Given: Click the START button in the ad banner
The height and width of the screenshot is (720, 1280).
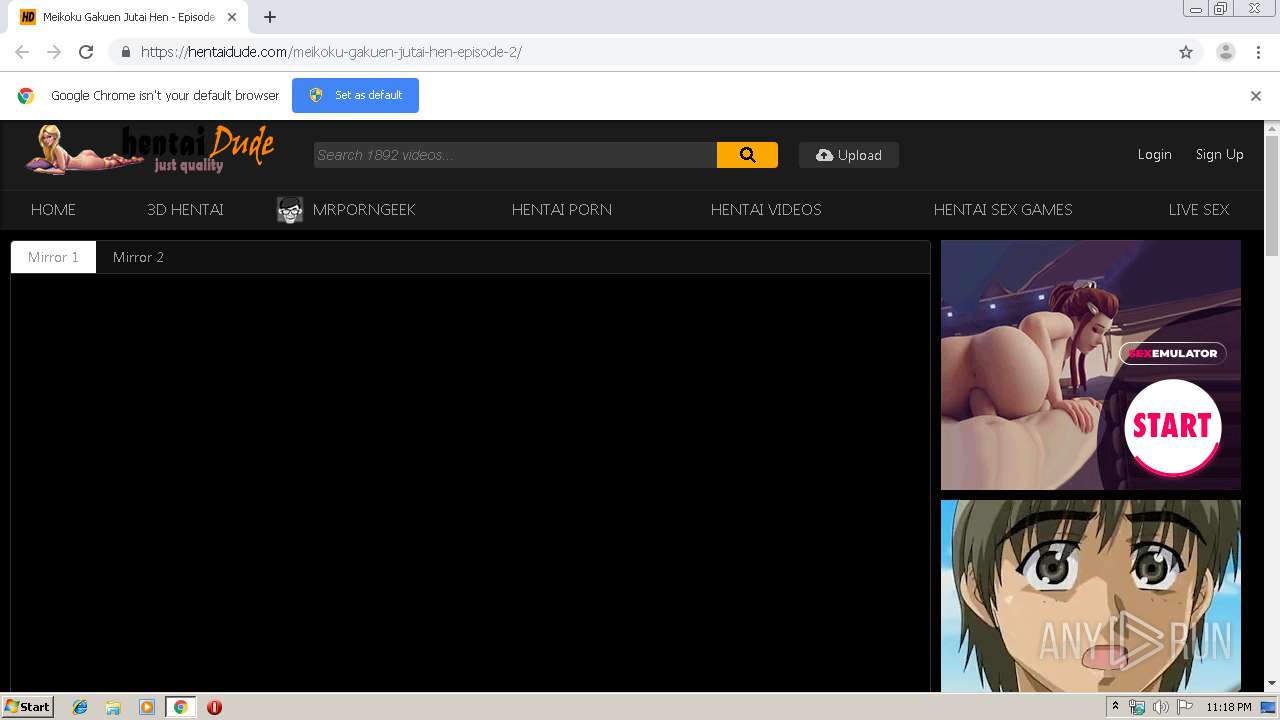Looking at the screenshot, I should coord(1172,426).
